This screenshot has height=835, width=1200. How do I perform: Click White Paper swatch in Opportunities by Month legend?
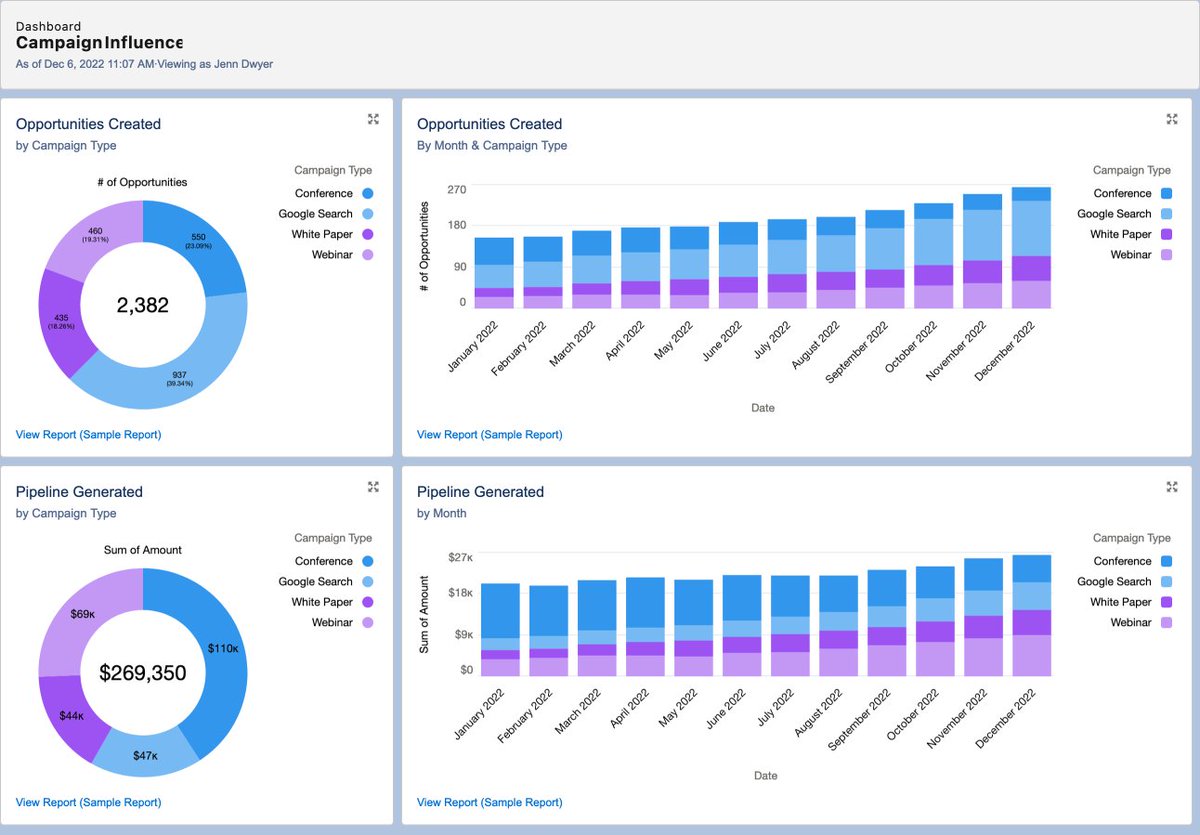coord(1166,234)
